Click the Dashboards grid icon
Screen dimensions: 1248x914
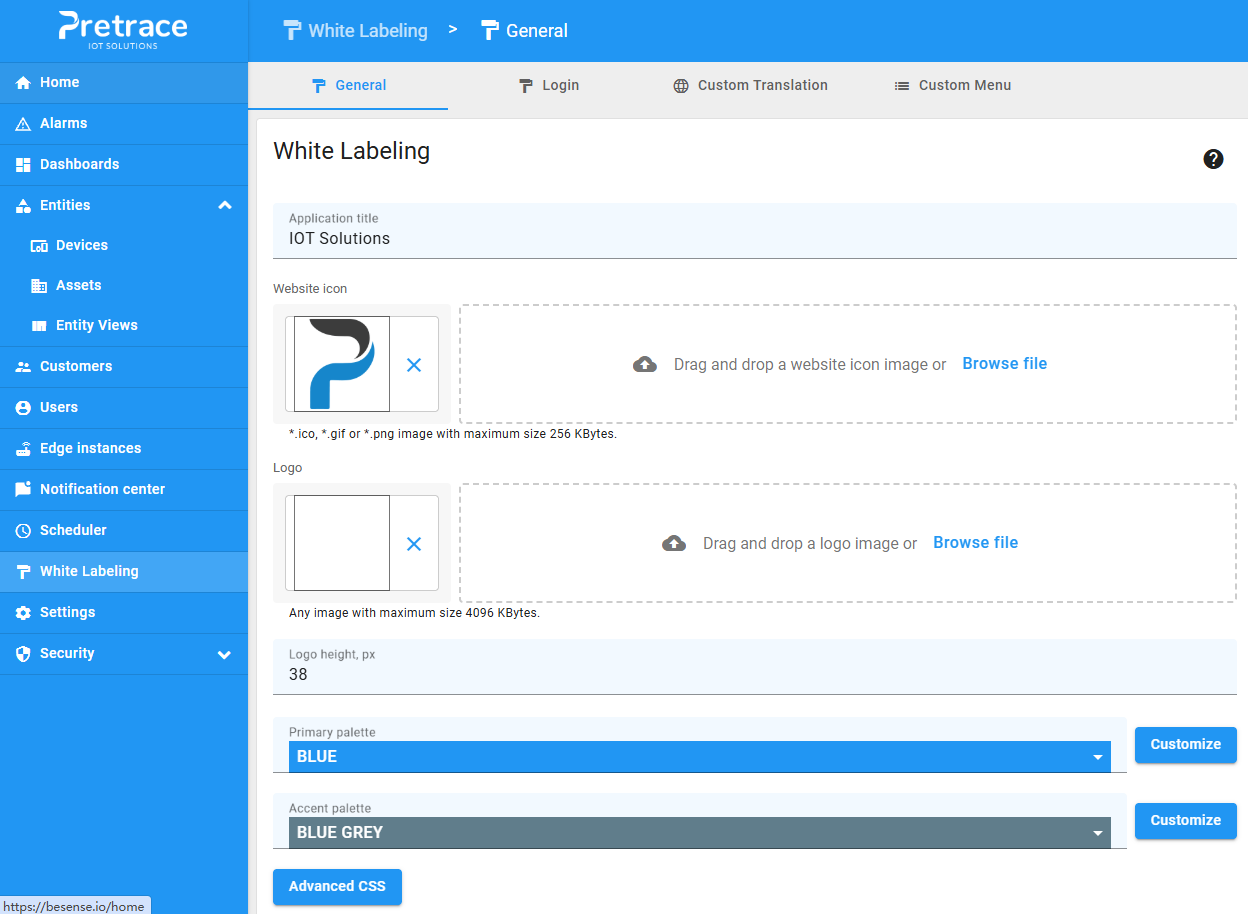pyautogui.click(x=23, y=165)
